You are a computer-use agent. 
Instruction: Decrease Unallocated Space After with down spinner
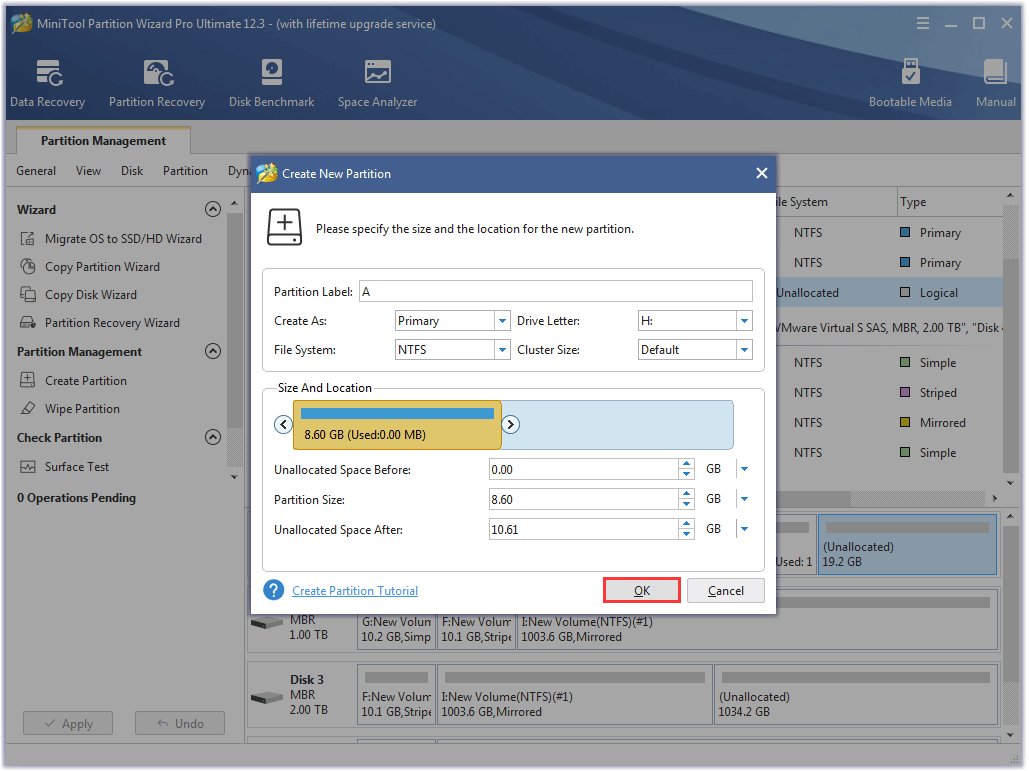(x=686, y=534)
